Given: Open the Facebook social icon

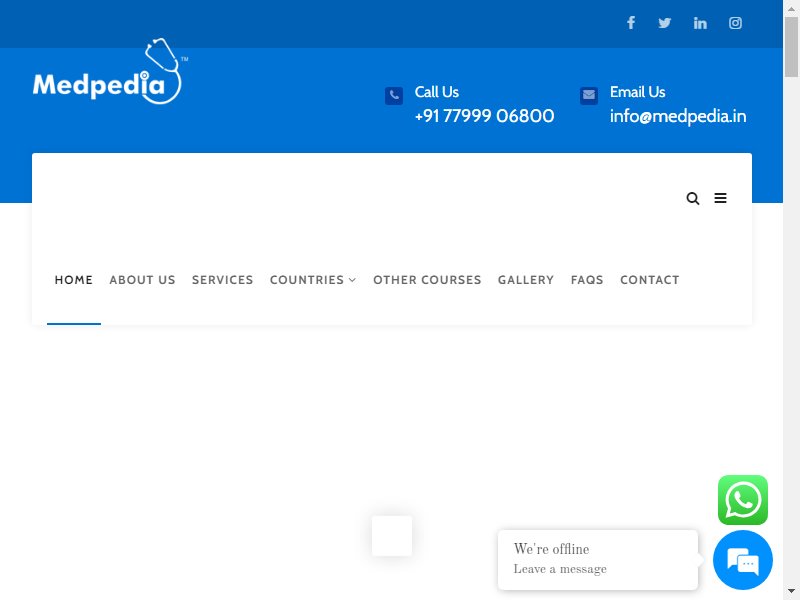Looking at the screenshot, I should click(631, 23).
